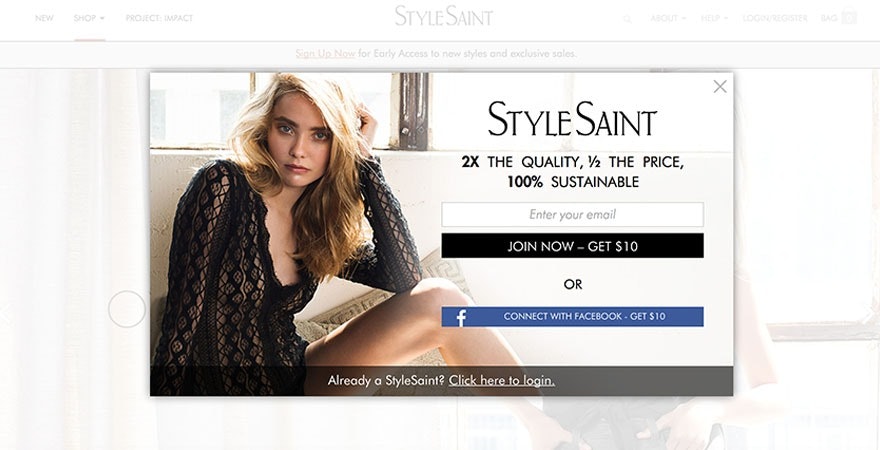880x450 pixels.
Task: Expand the SHOP dropdown menu
Action: (89, 18)
